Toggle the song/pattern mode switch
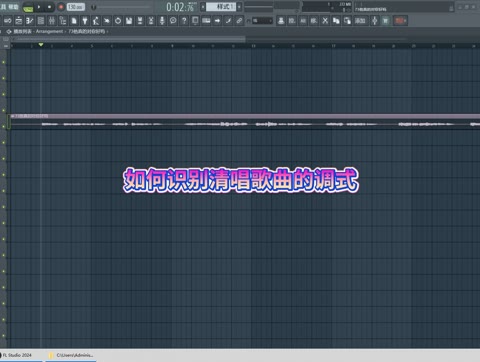The width and height of the screenshot is (480, 362). click(28, 7)
